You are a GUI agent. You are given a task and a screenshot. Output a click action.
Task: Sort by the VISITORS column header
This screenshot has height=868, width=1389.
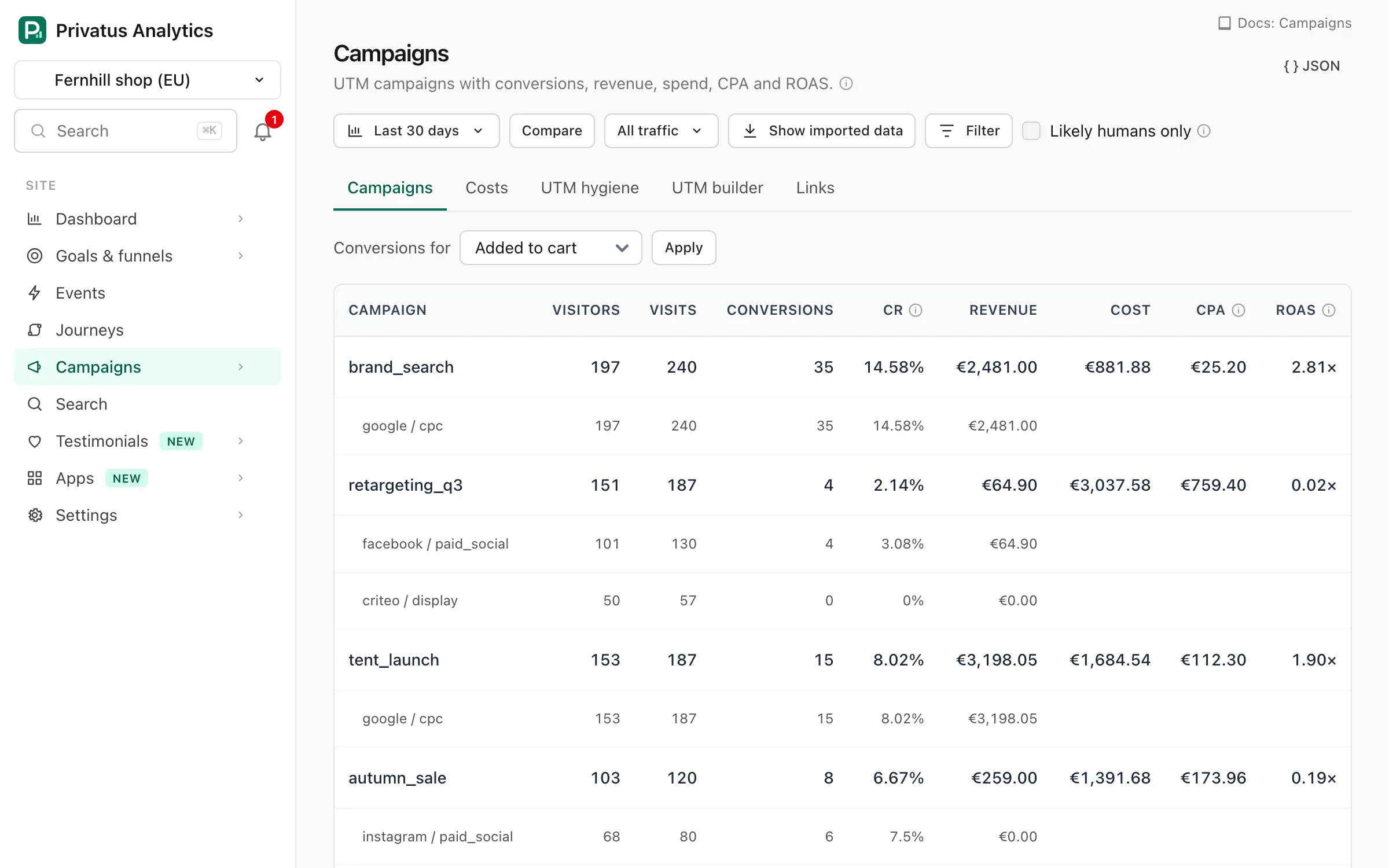pyautogui.click(x=586, y=310)
